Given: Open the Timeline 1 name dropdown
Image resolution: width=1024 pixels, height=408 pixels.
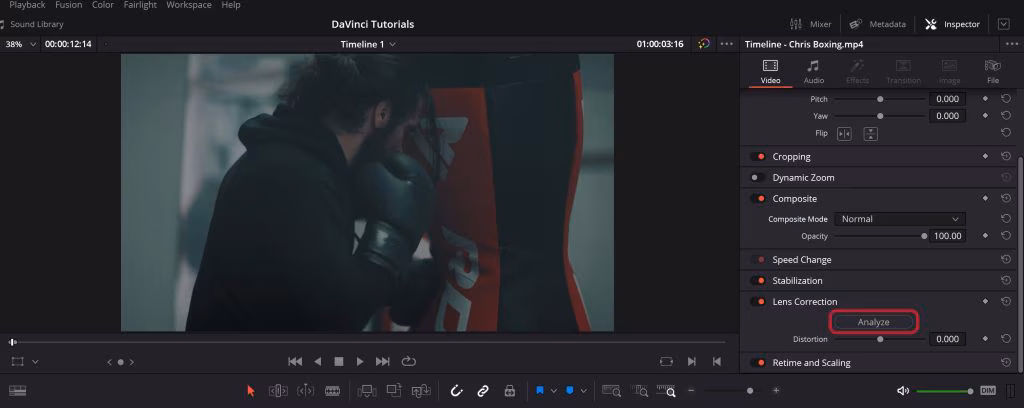Looking at the screenshot, I should click(x=368, y=44).
